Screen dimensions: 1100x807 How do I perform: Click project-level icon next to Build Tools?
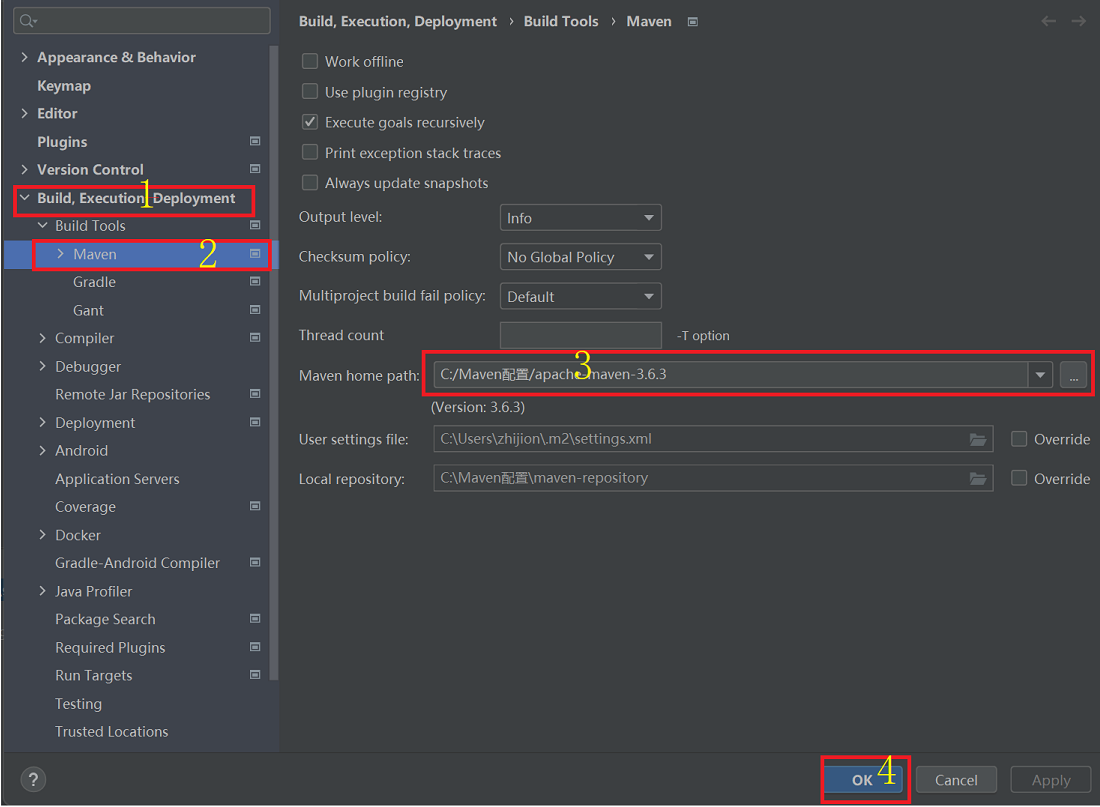(x=255, y=225)
